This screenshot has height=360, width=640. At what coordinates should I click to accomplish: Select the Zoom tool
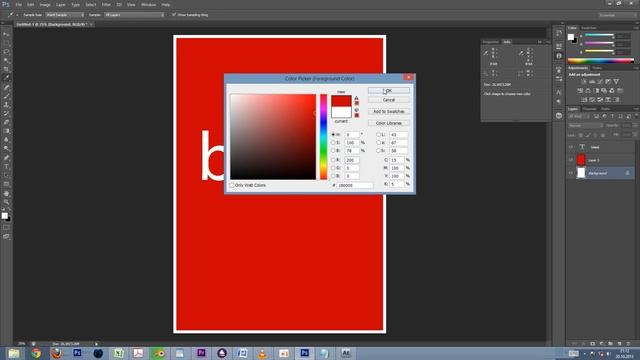click(6, 202)
